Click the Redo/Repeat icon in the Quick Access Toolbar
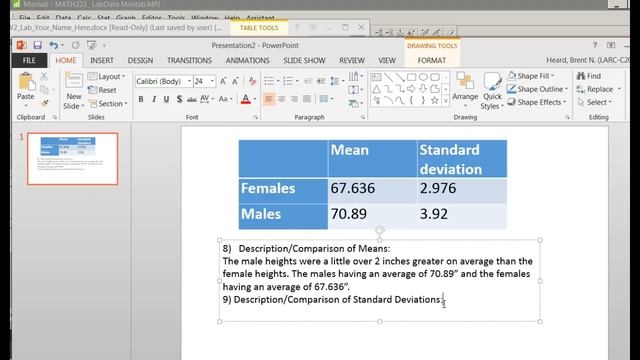The width and height of the screenshot is (640, 360). [76, 45]
